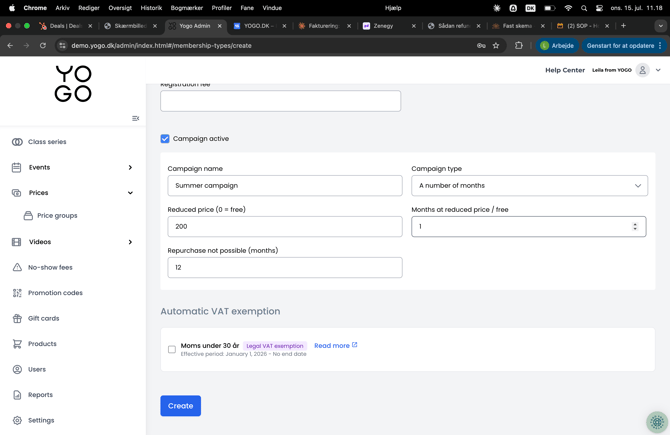Click Repurchase not possible months field
This screenshot has width=670, height=435.
click(x=285, y=268)
